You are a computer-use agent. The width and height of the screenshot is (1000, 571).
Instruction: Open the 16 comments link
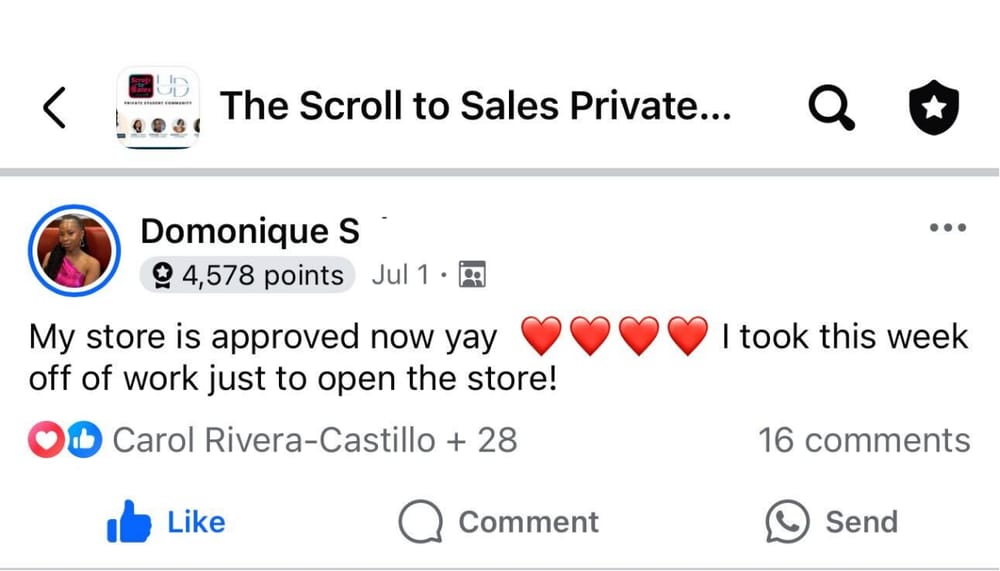click(x=864, y=440)
